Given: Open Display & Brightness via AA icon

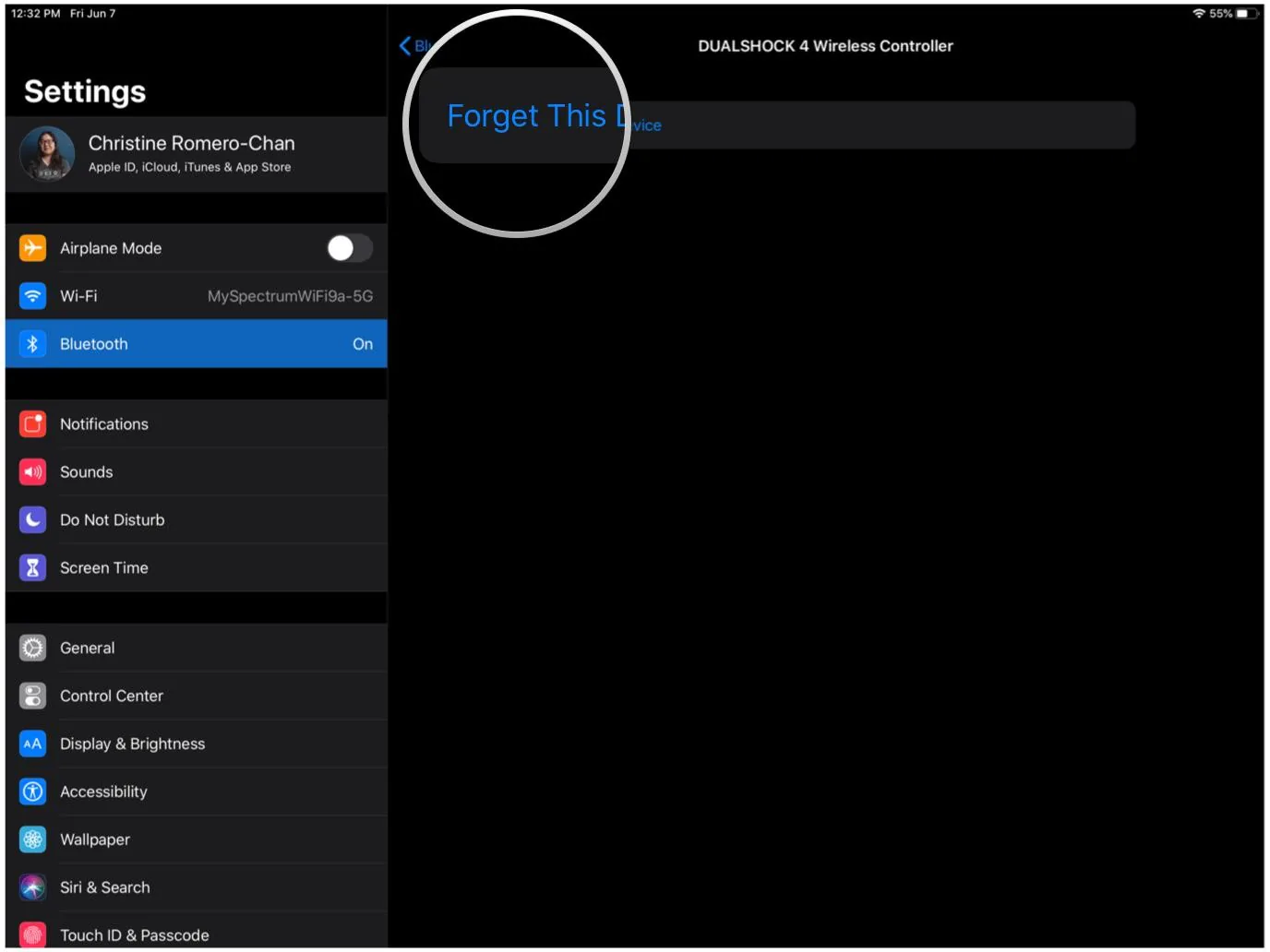Looking at the screenshot, I should point(32,744).
